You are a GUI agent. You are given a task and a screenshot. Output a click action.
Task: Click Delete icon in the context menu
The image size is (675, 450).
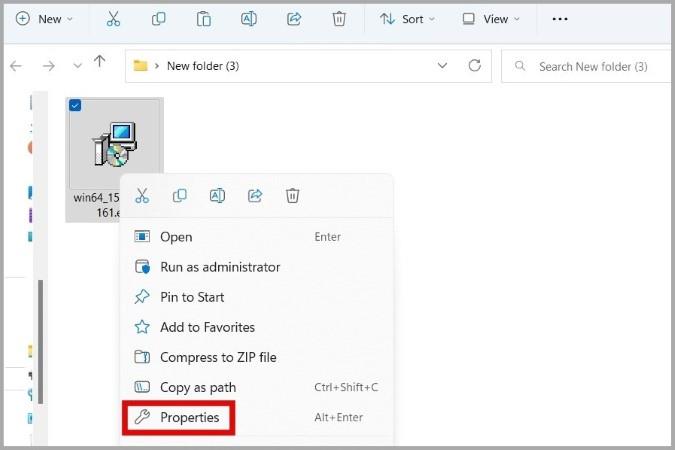(x=292, y=196)
